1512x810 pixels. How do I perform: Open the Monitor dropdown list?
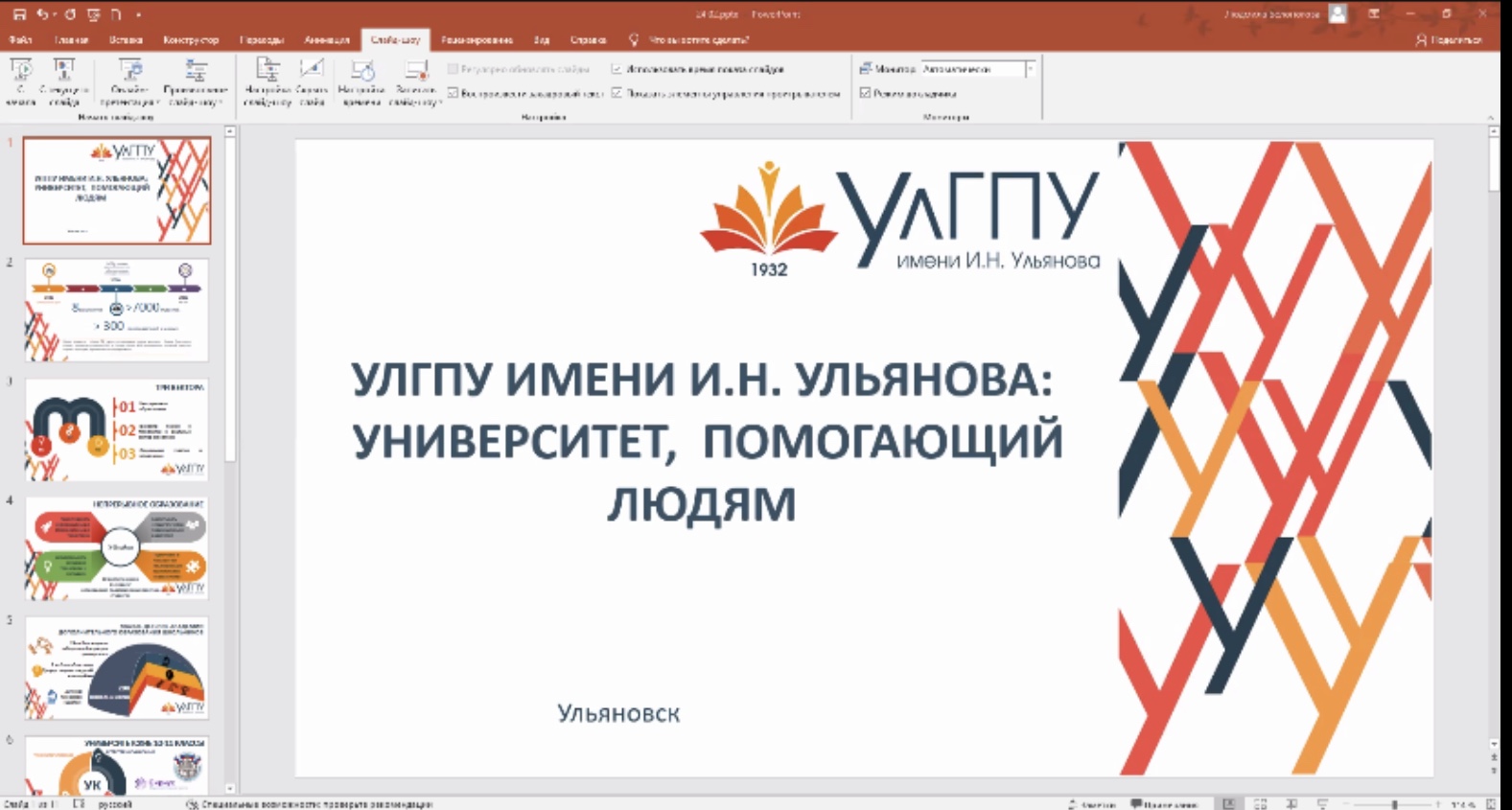pos(1030,69)
